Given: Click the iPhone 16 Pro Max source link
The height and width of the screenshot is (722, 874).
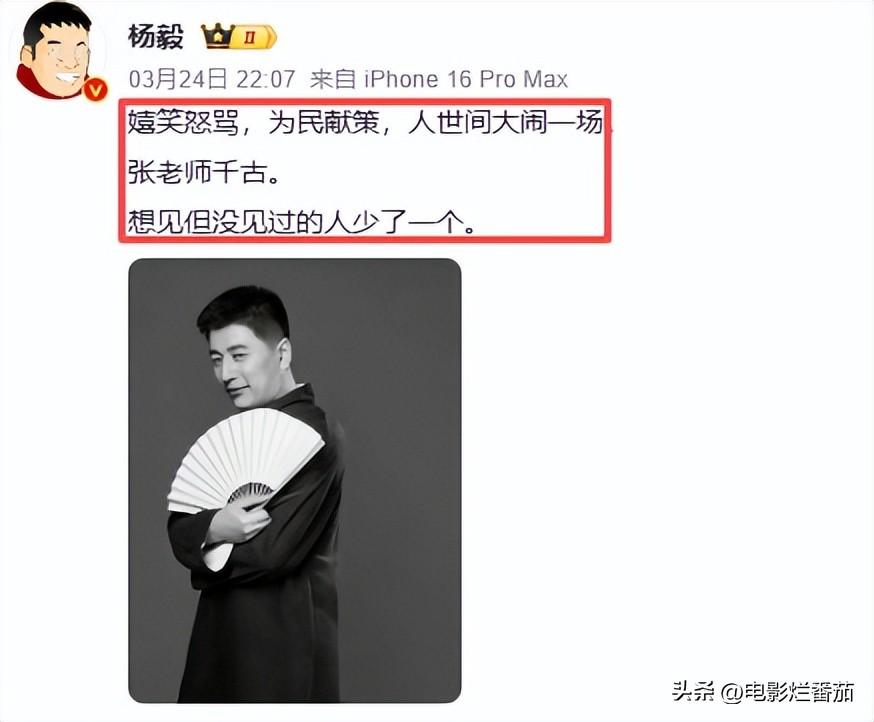Looking at the screenshot, I should 465,79.
